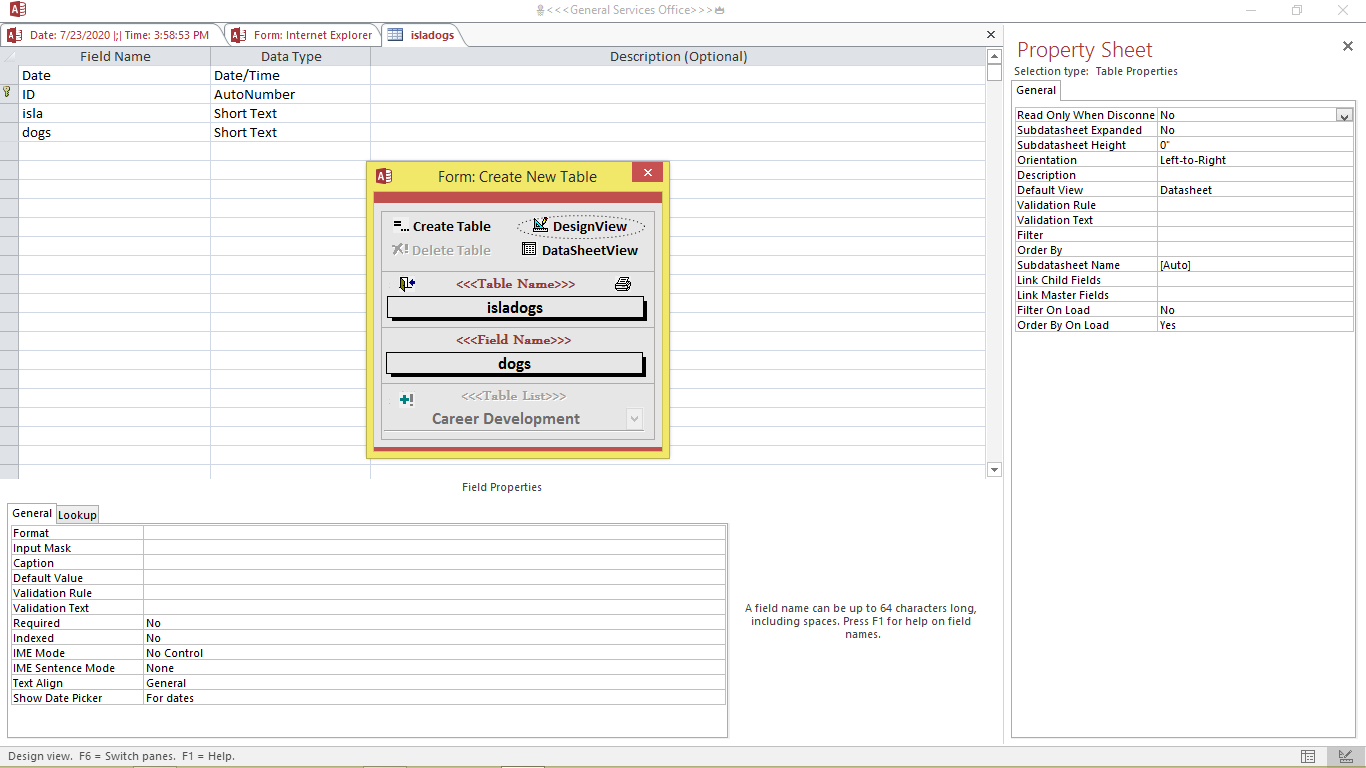Select the Date field name cell
Screen dimensions: 1366x768
[115, 75]
